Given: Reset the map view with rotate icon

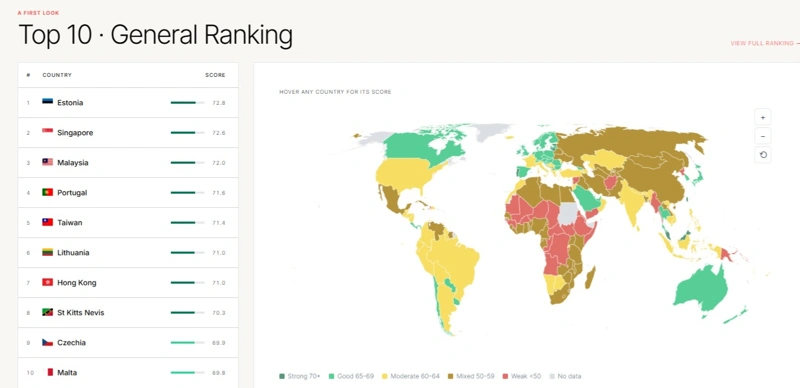Looking at the screenshot, I should 763,155.
